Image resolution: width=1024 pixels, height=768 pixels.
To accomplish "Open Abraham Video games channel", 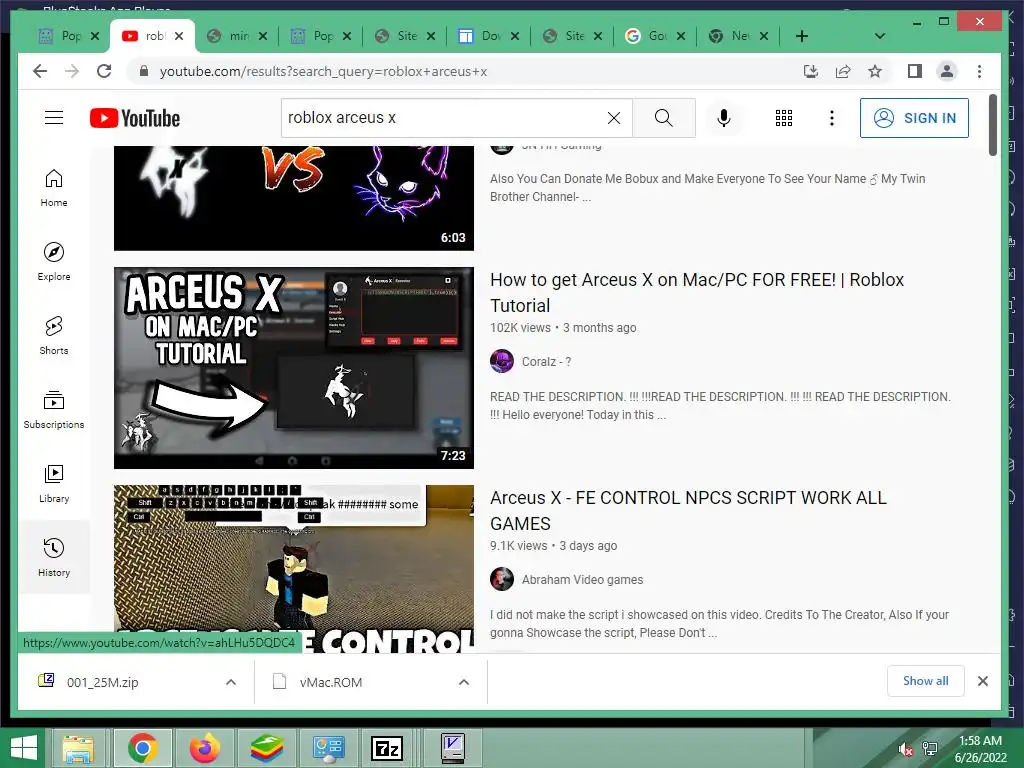I will [x=582, y=579].
